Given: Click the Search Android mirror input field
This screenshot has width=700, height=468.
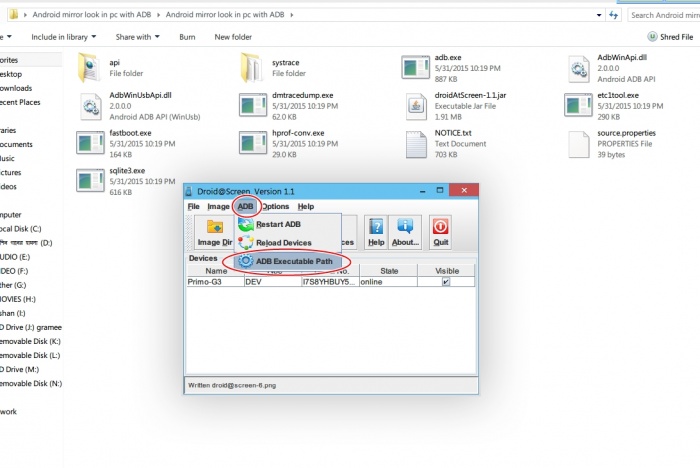Looking at the screenshot, I should [664, 15].
